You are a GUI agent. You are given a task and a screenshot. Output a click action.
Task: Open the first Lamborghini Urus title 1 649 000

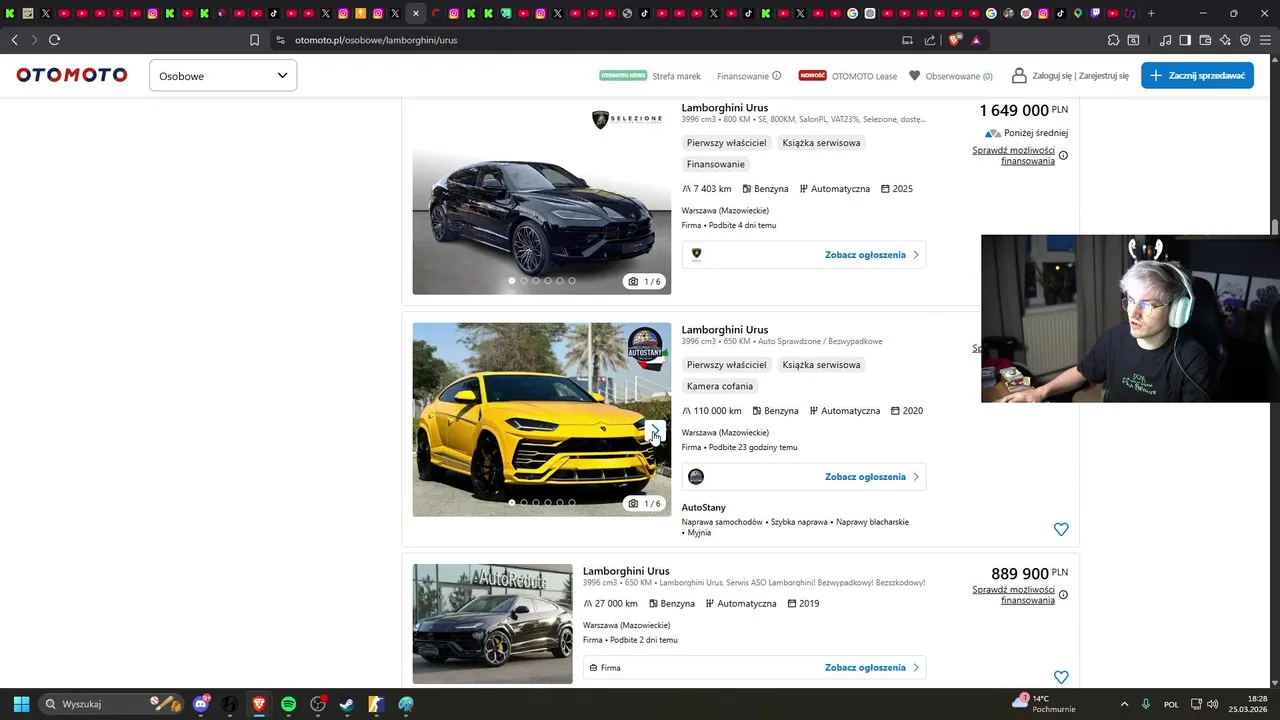[725, 108]
